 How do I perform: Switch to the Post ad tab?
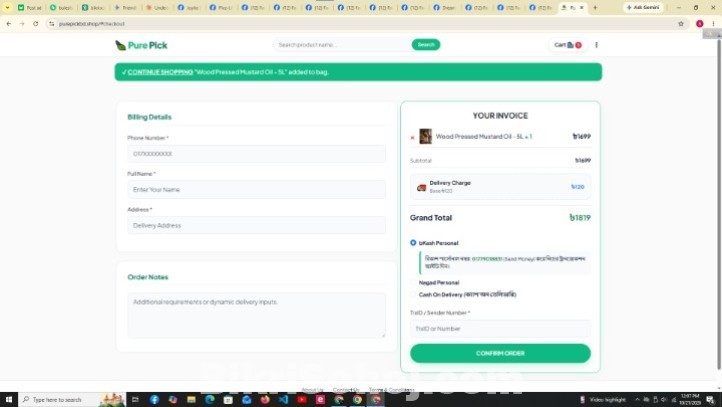tap(30, 7)
